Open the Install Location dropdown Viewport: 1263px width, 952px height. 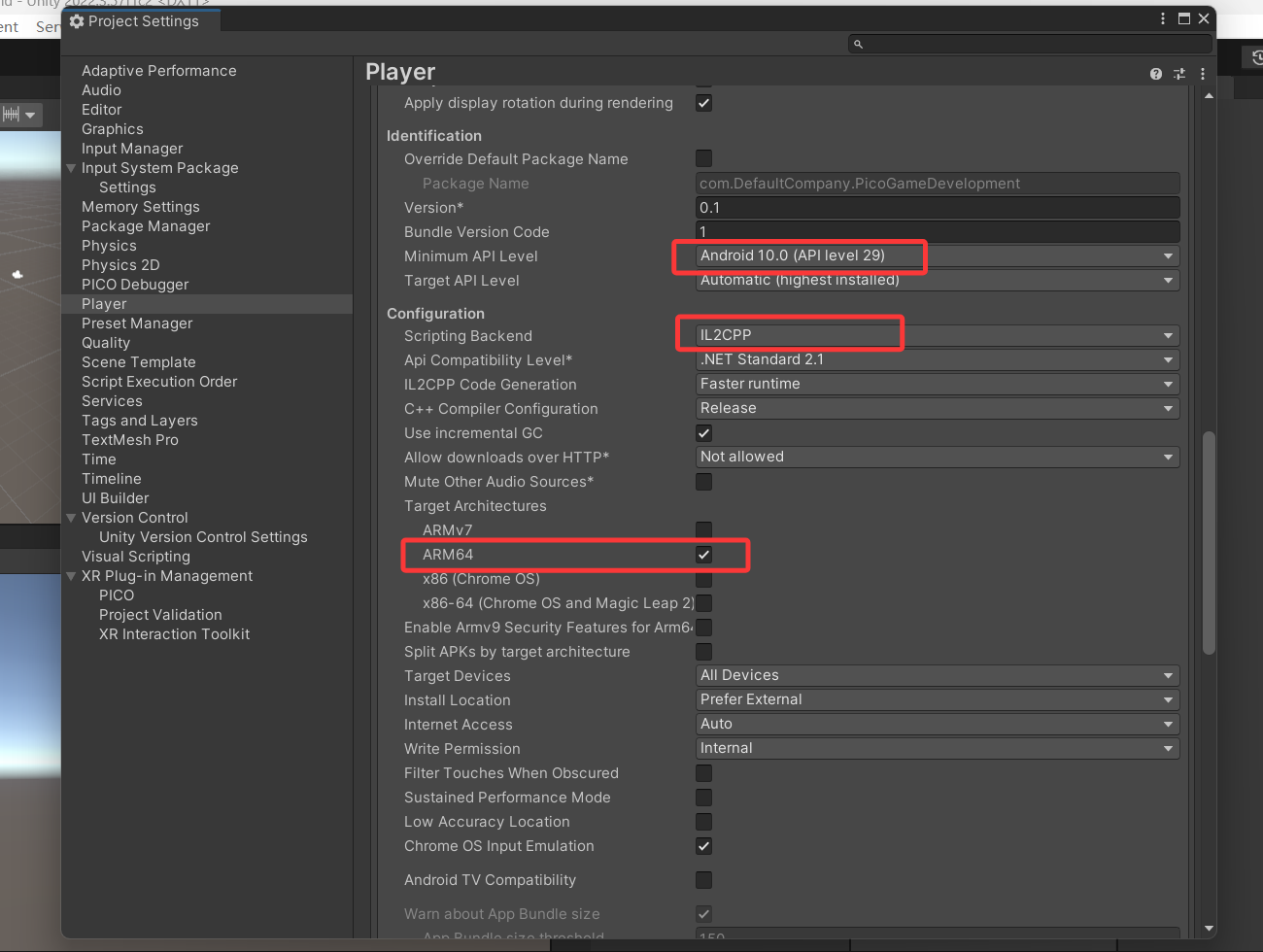[x=938, y=700]
